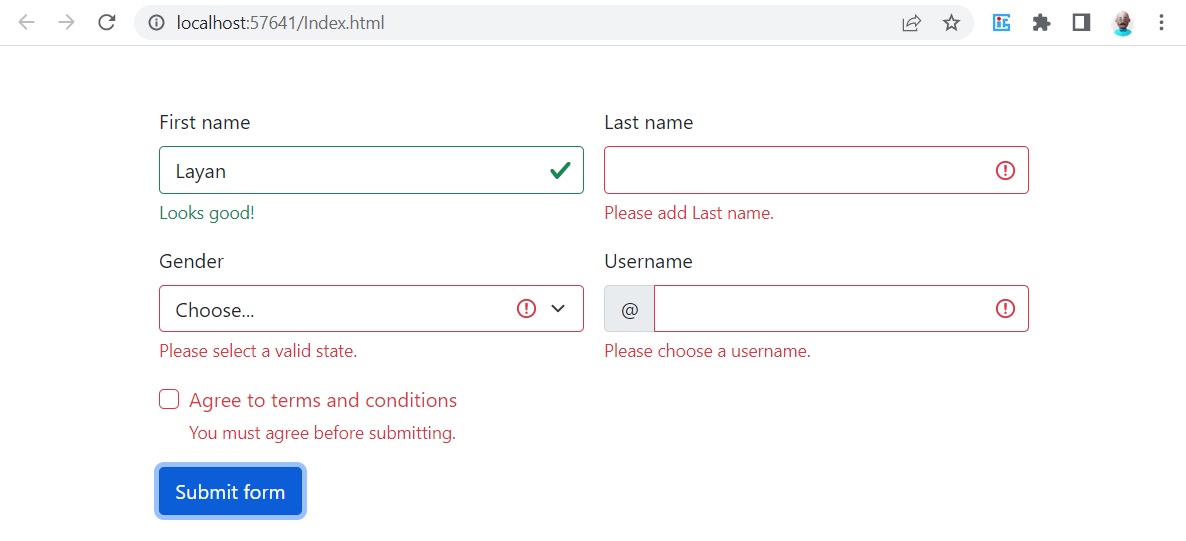
Task: Reload the page with refresh icon
Action: pyautogui.click(x=107, y=23)
